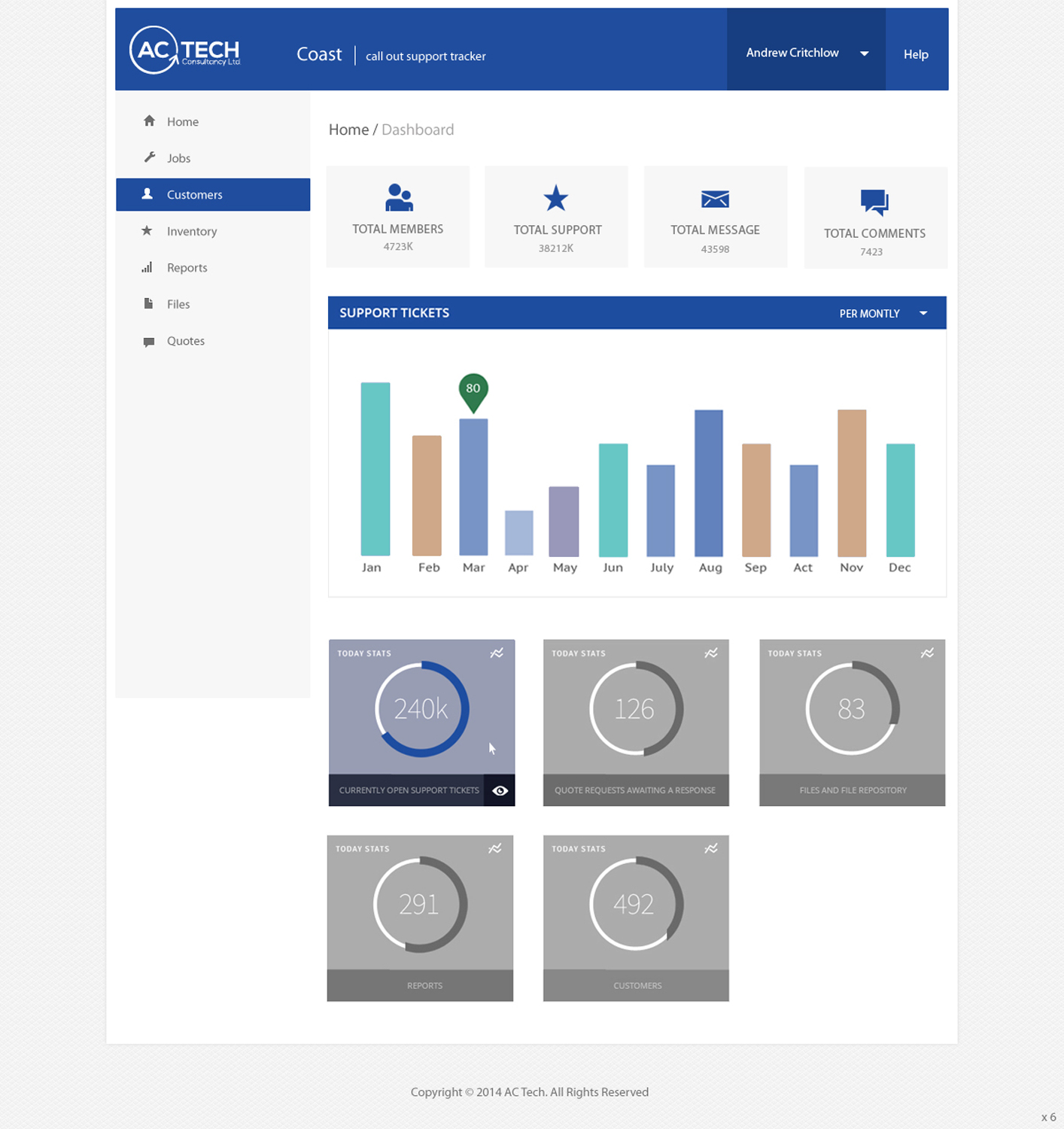Click the Jun bar in chart
The width and height of the screenshot is (1064, 1129).
[613, 500]
